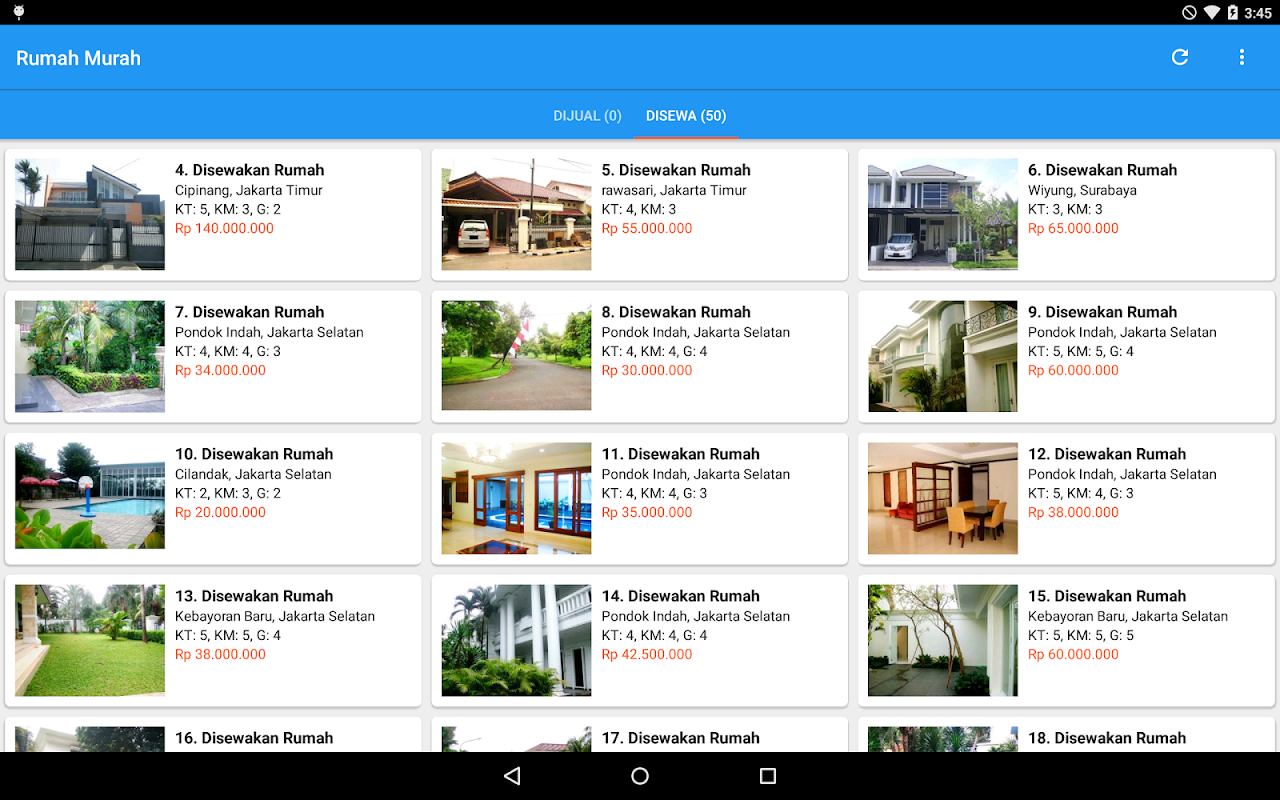The image size is (1280, 800).
Task: Open the pool photo of listing 10
Action: [x=90, y=498]
